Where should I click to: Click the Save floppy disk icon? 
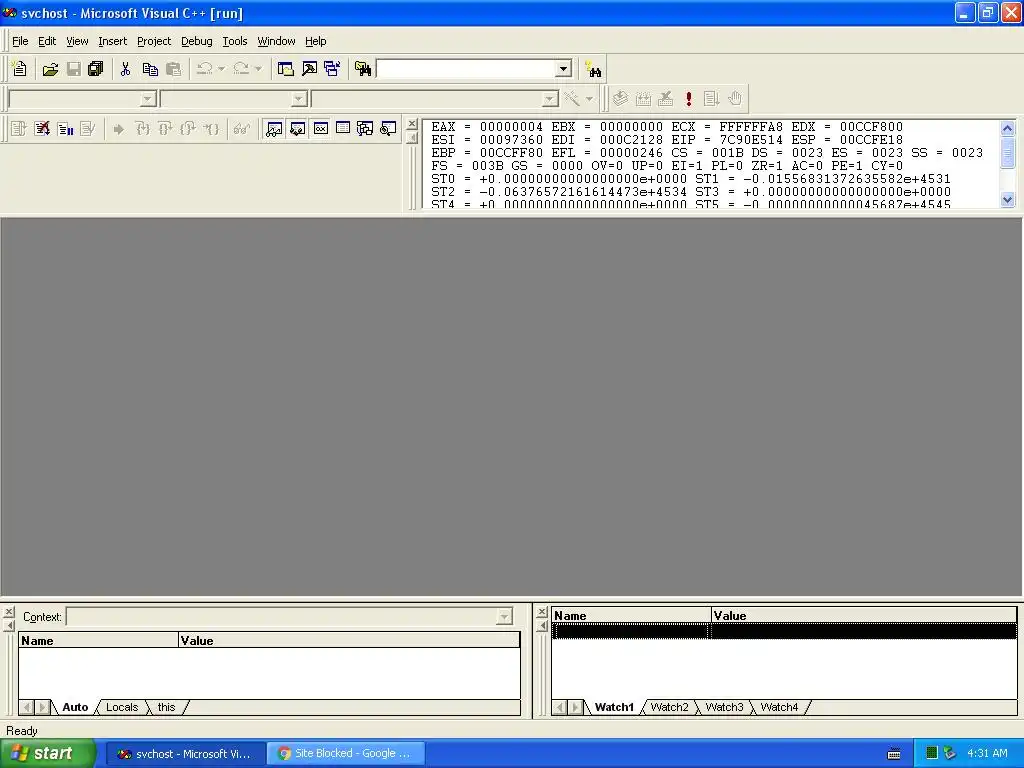[x=73, y=69]
